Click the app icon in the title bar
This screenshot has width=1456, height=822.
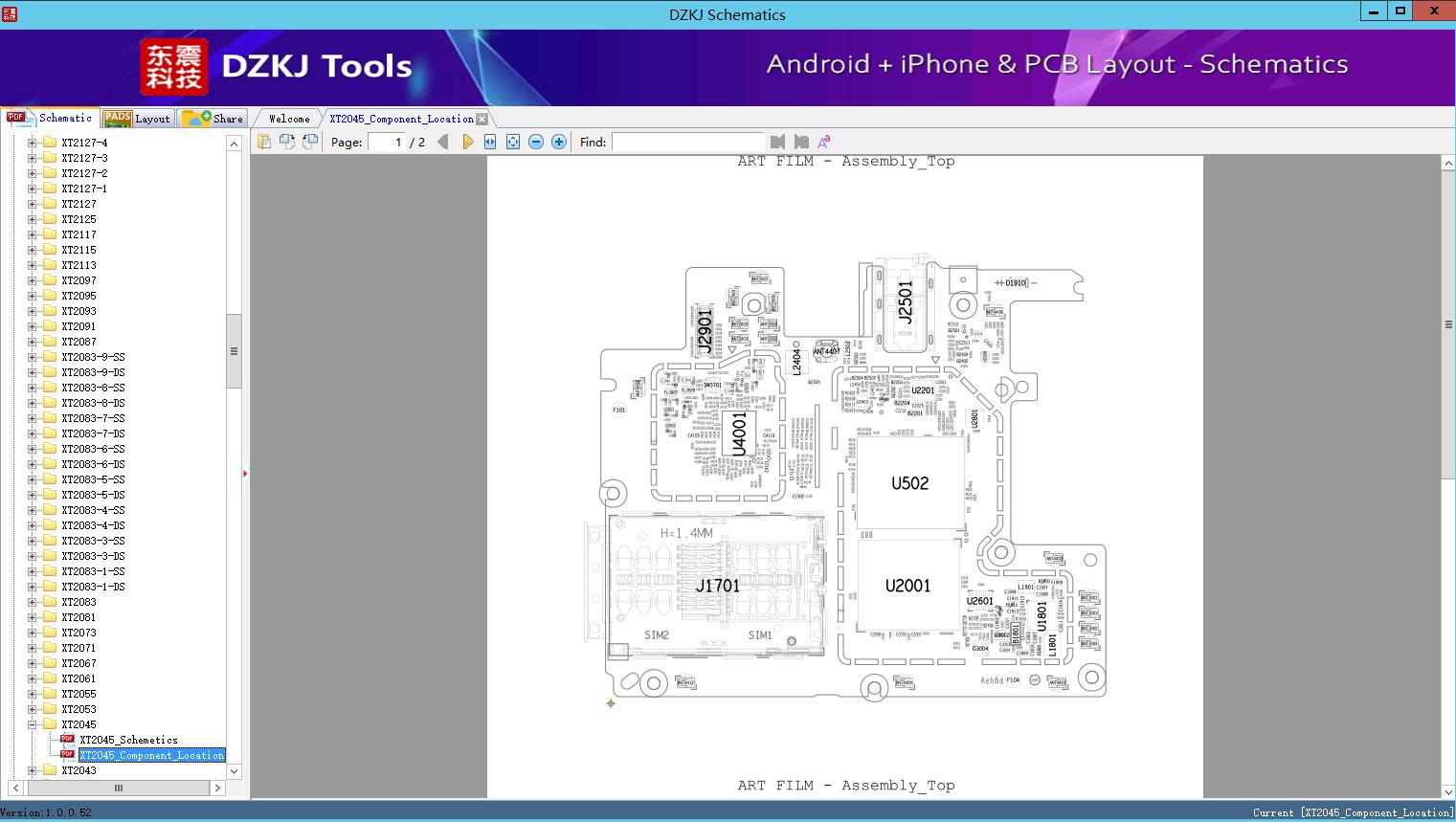[11, 13]
